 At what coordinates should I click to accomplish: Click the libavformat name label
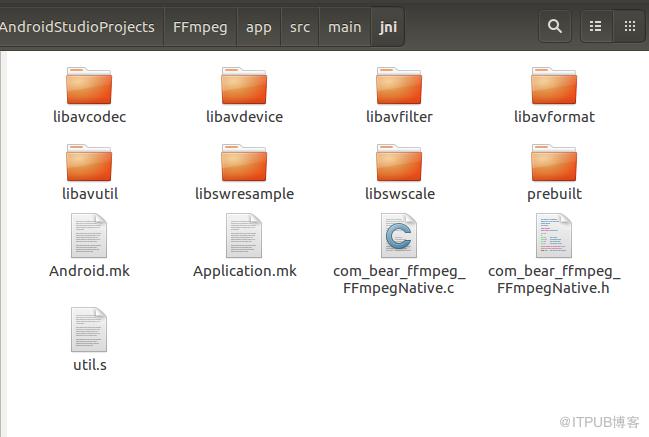pos(554,117)
